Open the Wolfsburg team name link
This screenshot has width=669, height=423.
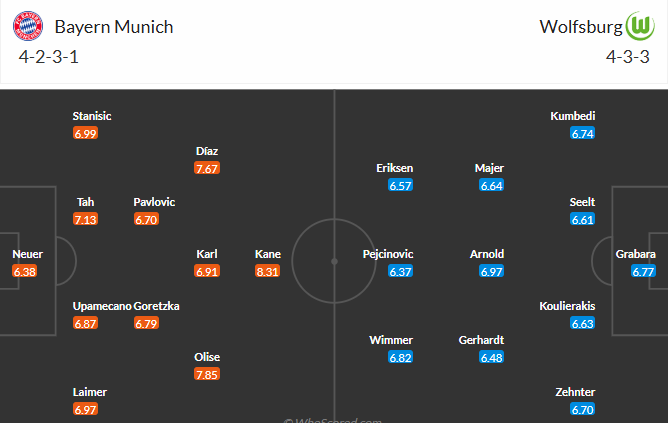click(x=580, y=27)
